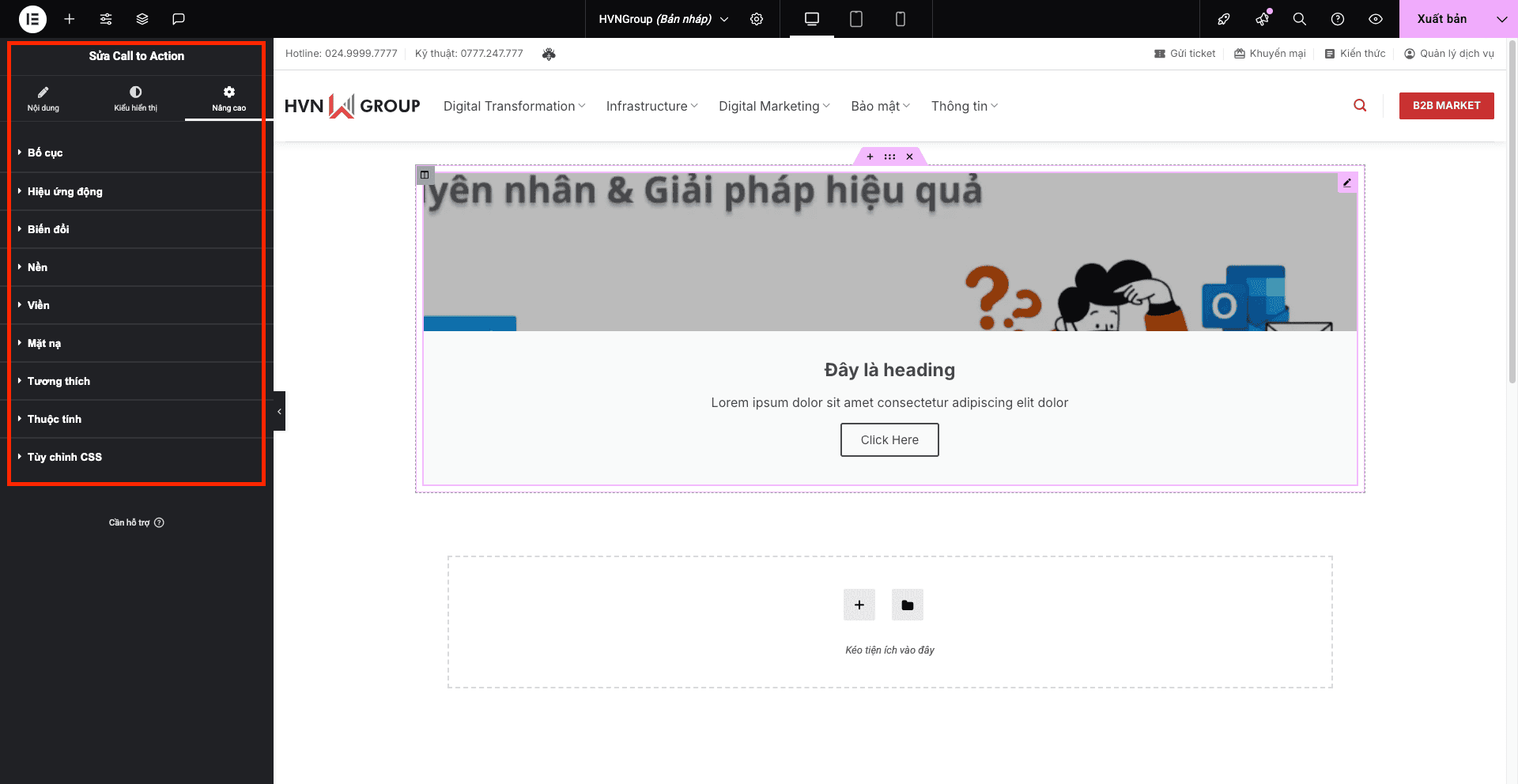Switch to mobile preview mode

pos(900,19)
